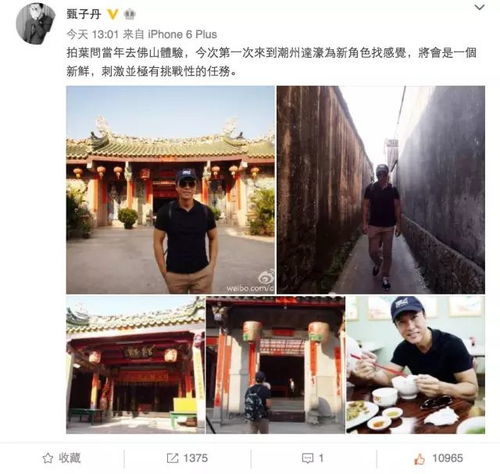Open comments via speech bubble icon

[x=307, y=458]
